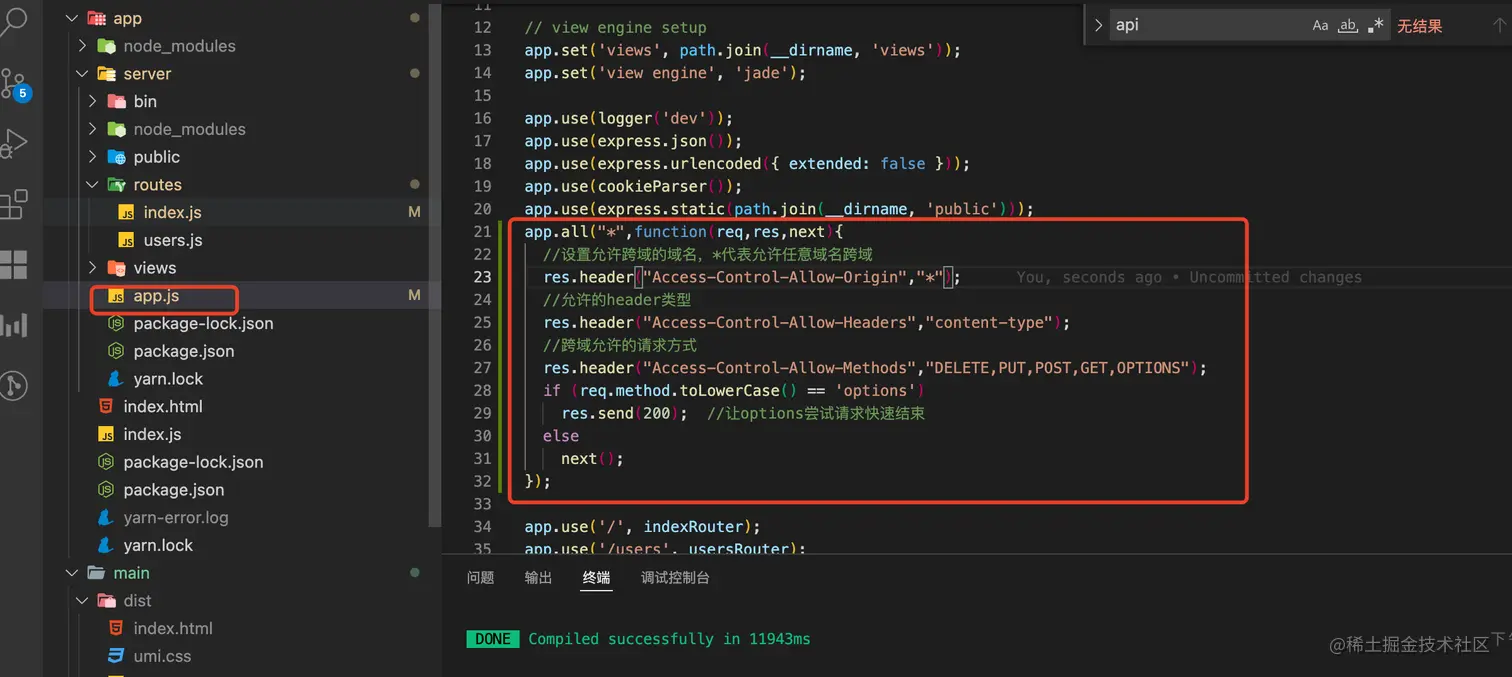
Task: Click line number 23 in the gutter
Action: 482,277
